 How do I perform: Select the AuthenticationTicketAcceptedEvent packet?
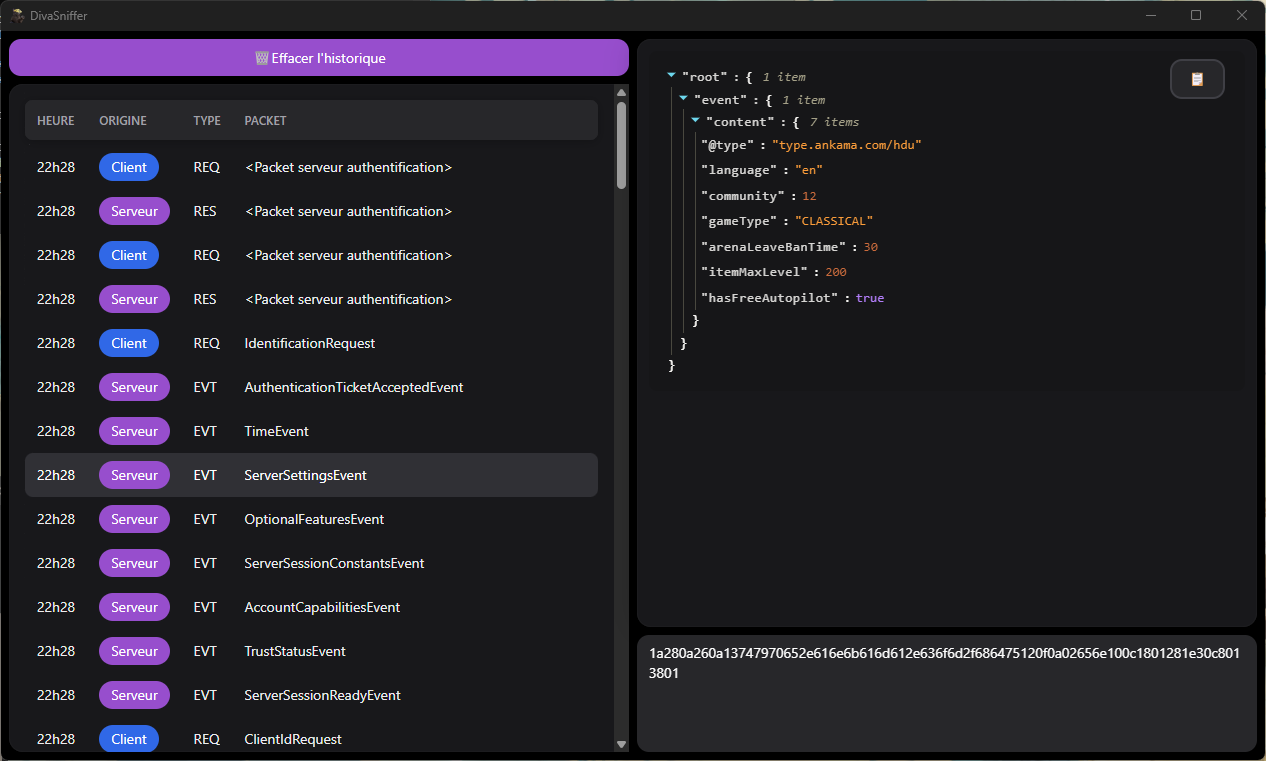(311, 387)
